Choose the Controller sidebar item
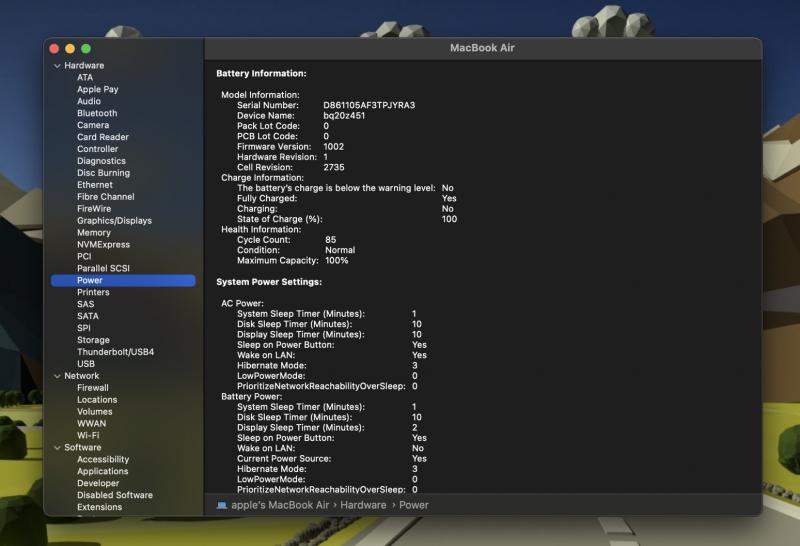The width and height of the screenshot is (800, 546). (x=97, y=149)
